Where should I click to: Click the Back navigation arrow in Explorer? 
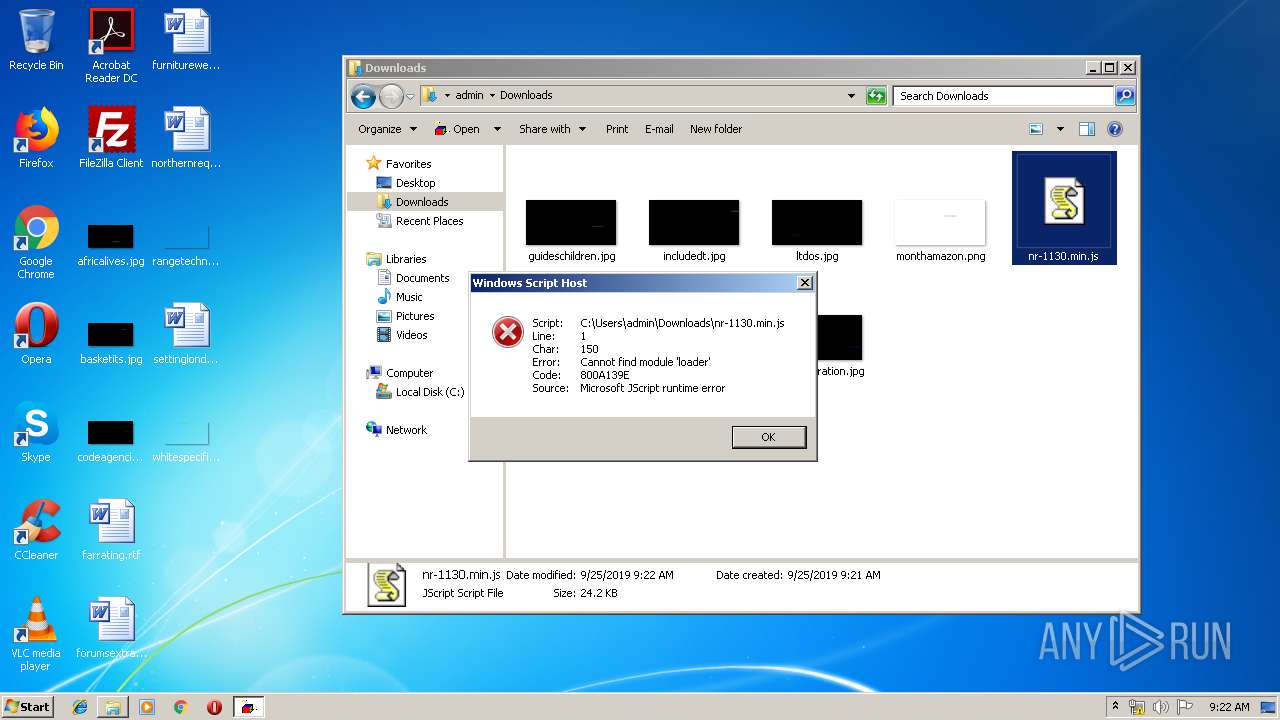click(363, 96)
